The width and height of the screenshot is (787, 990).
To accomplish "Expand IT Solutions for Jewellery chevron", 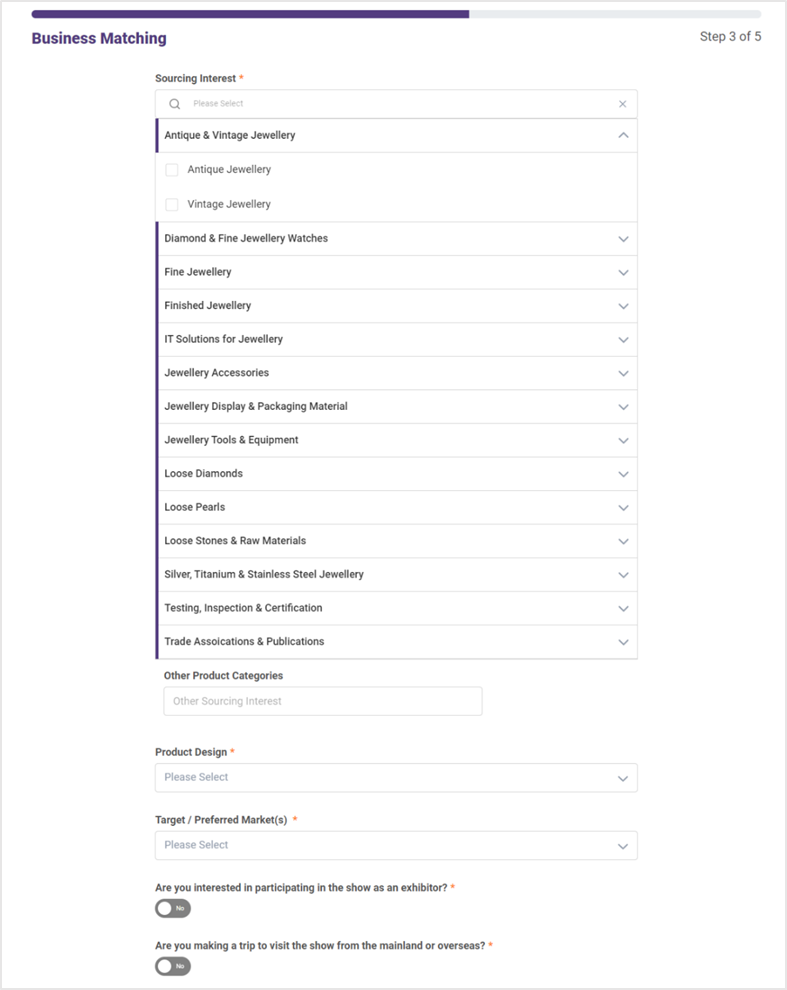I will (x=623, y=340).
